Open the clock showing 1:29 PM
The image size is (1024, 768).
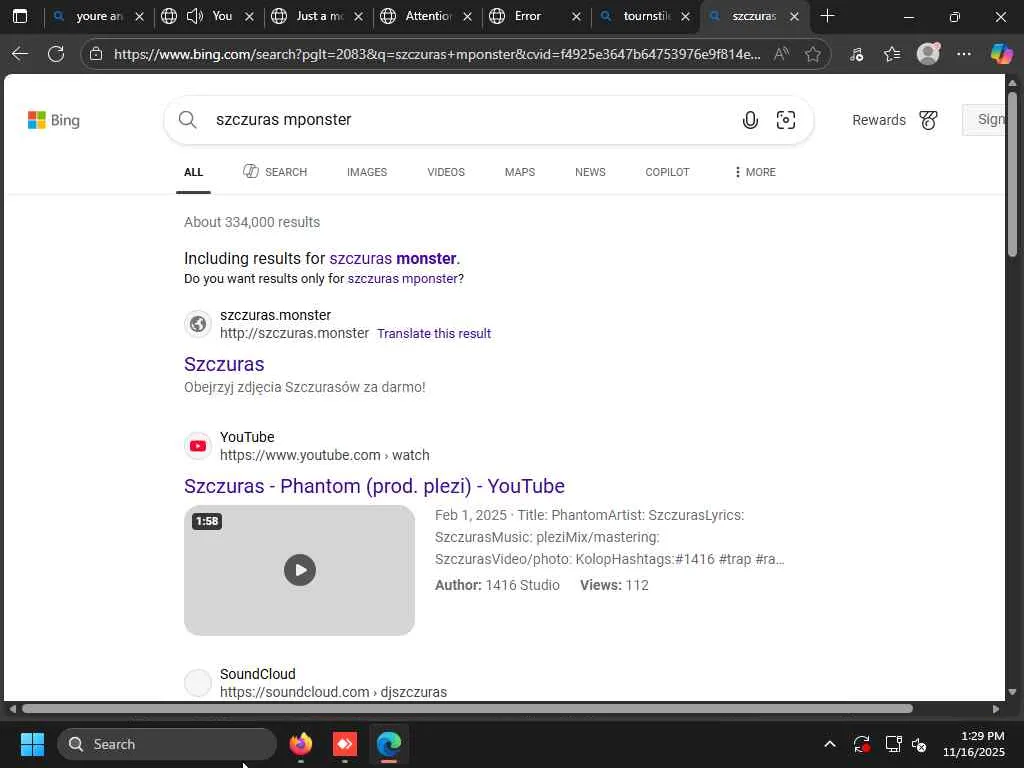[974, 744]
